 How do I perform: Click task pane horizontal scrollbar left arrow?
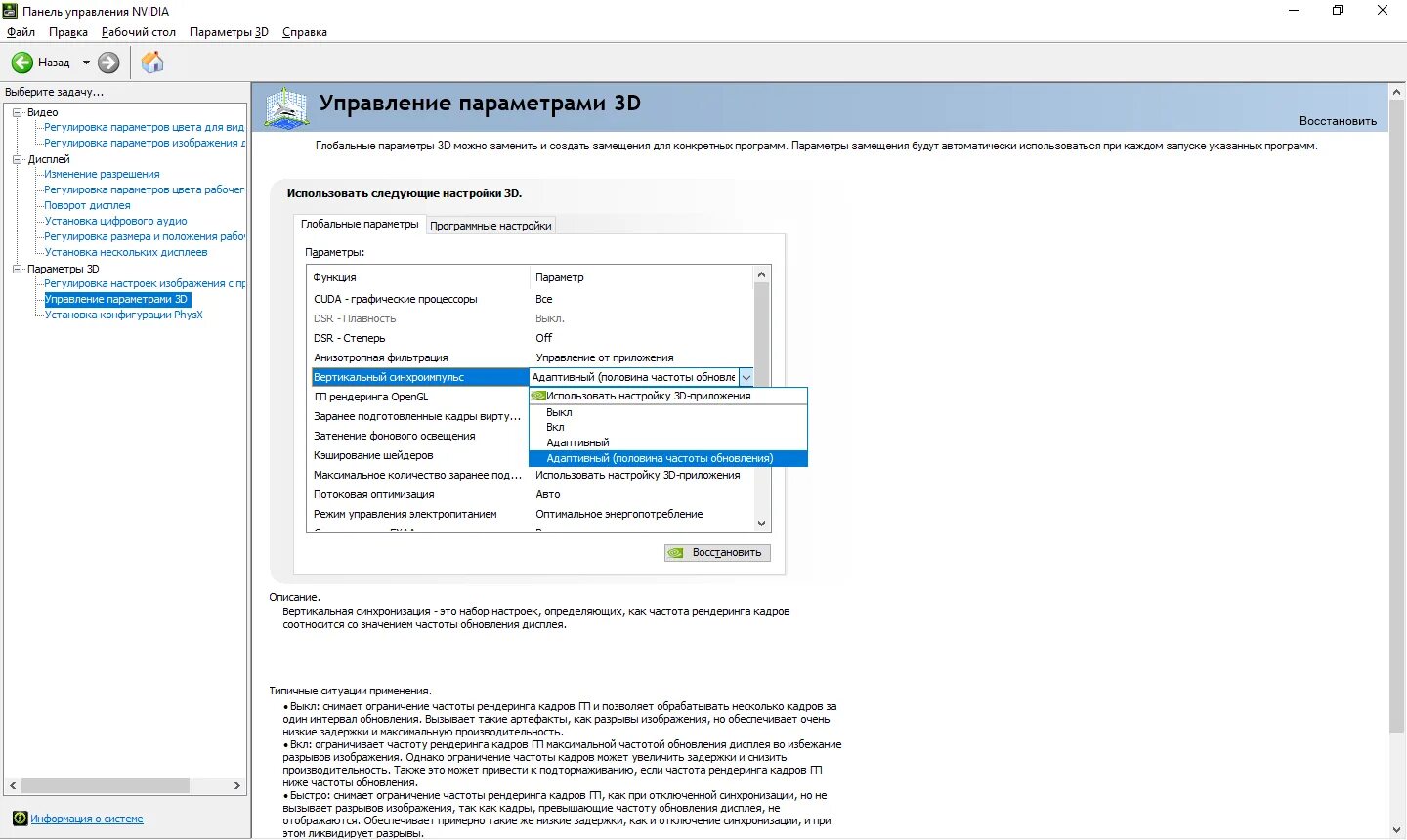13,785
